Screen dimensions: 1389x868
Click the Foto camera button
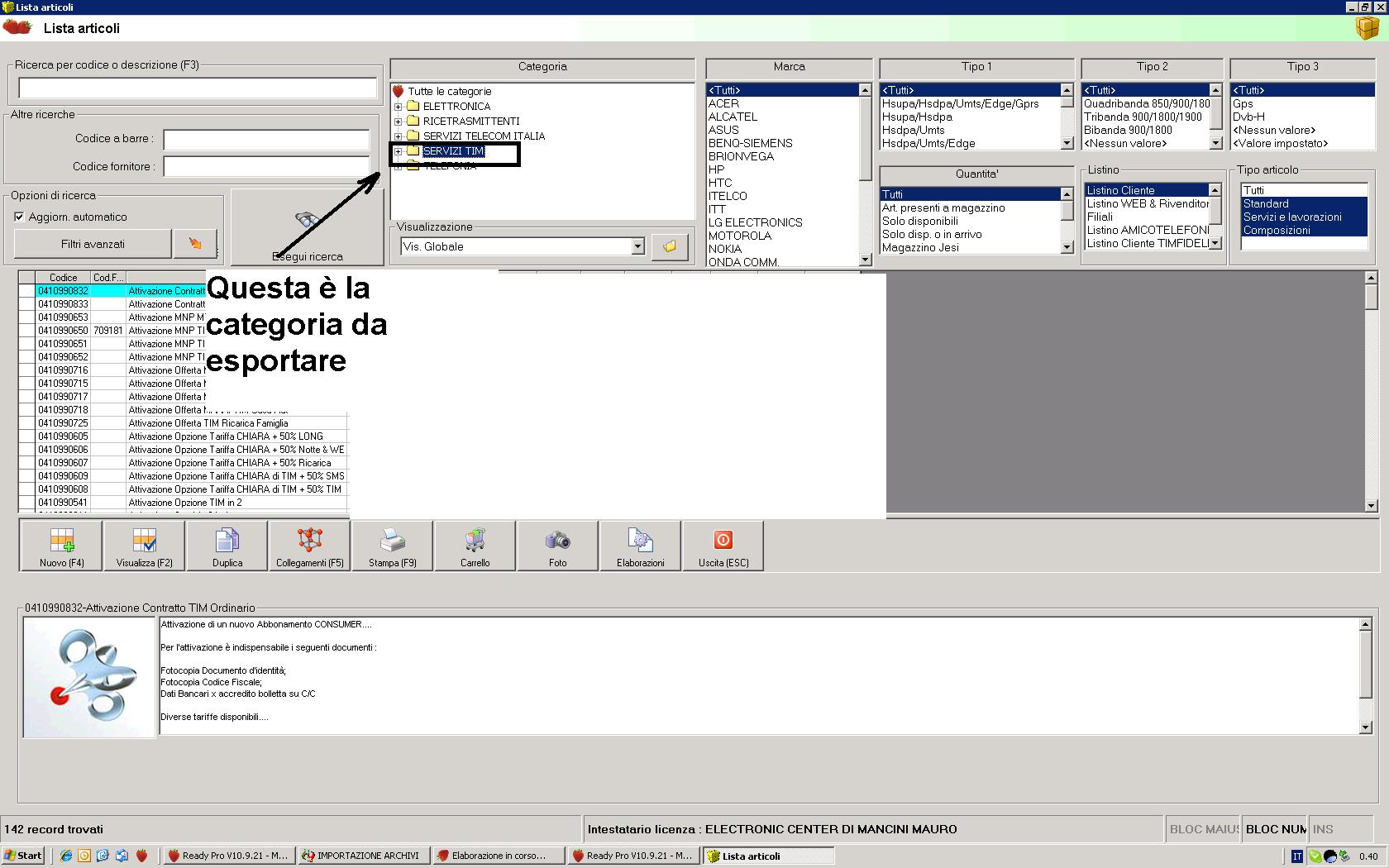[x=558, y=546]
